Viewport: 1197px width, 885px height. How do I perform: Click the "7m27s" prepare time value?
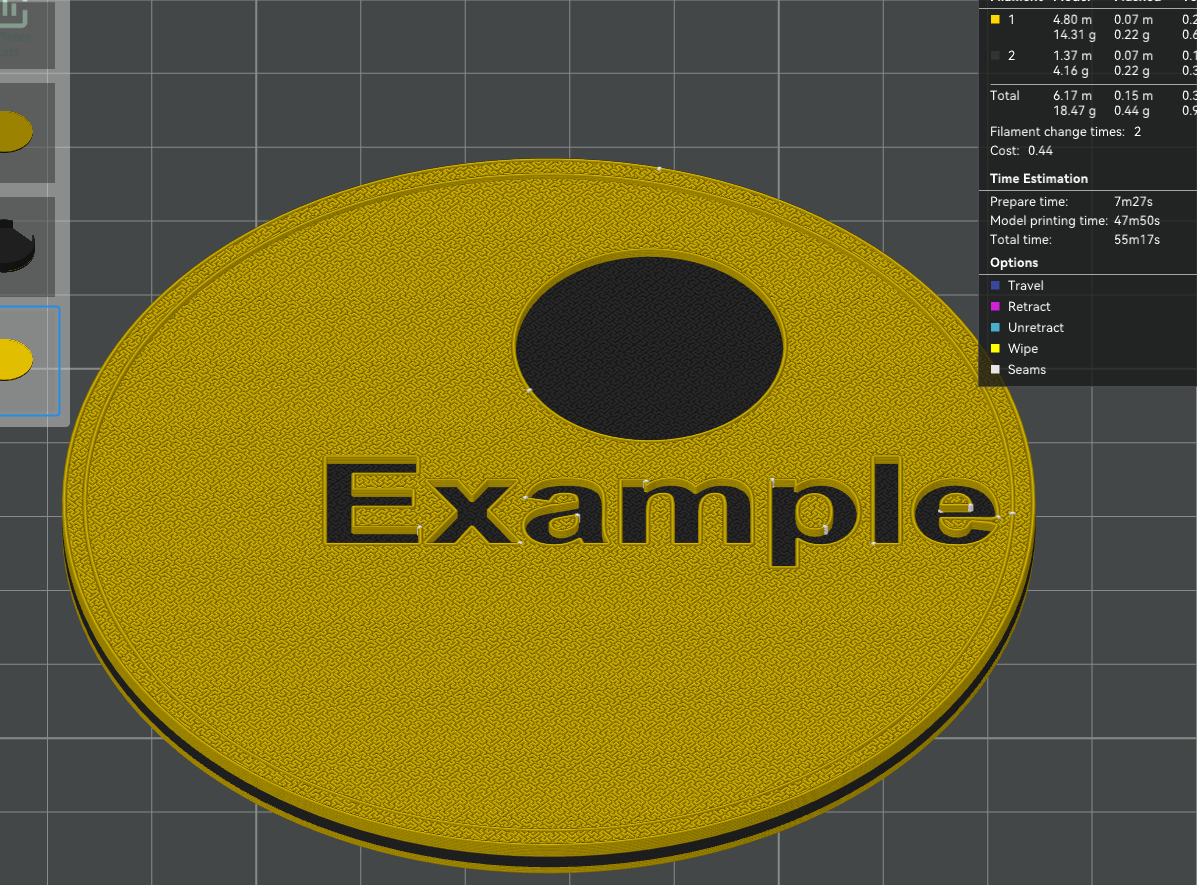[x=1133, y=202]
